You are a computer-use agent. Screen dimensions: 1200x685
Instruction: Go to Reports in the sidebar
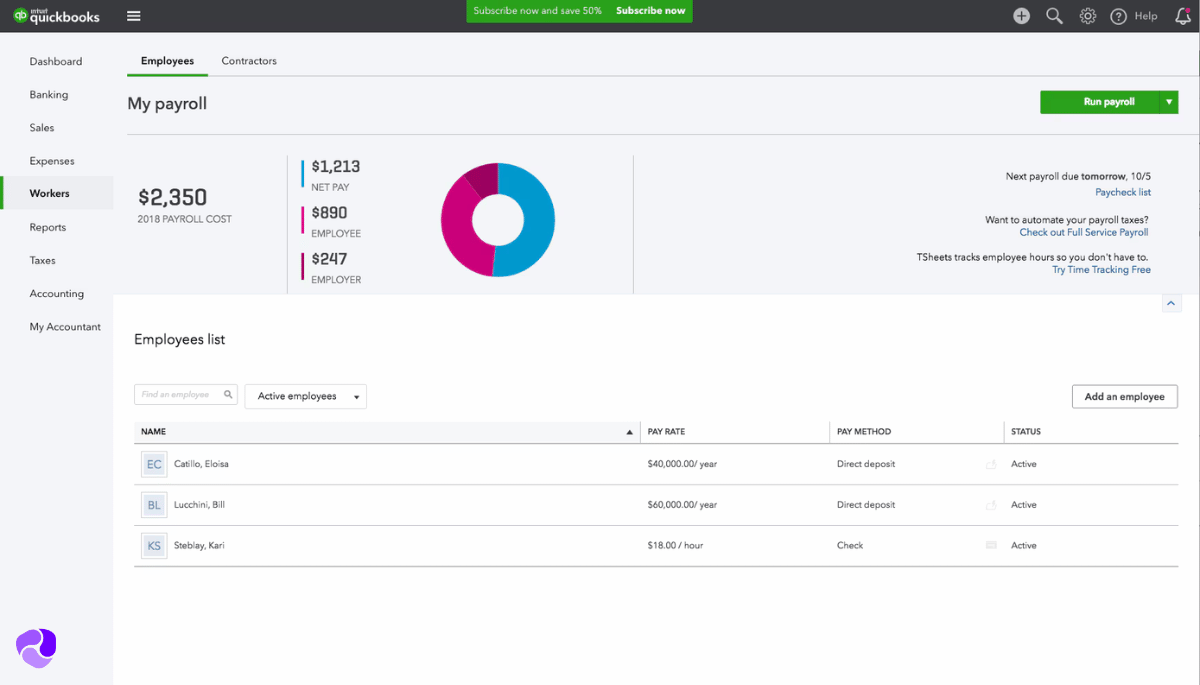pos(48,227)
